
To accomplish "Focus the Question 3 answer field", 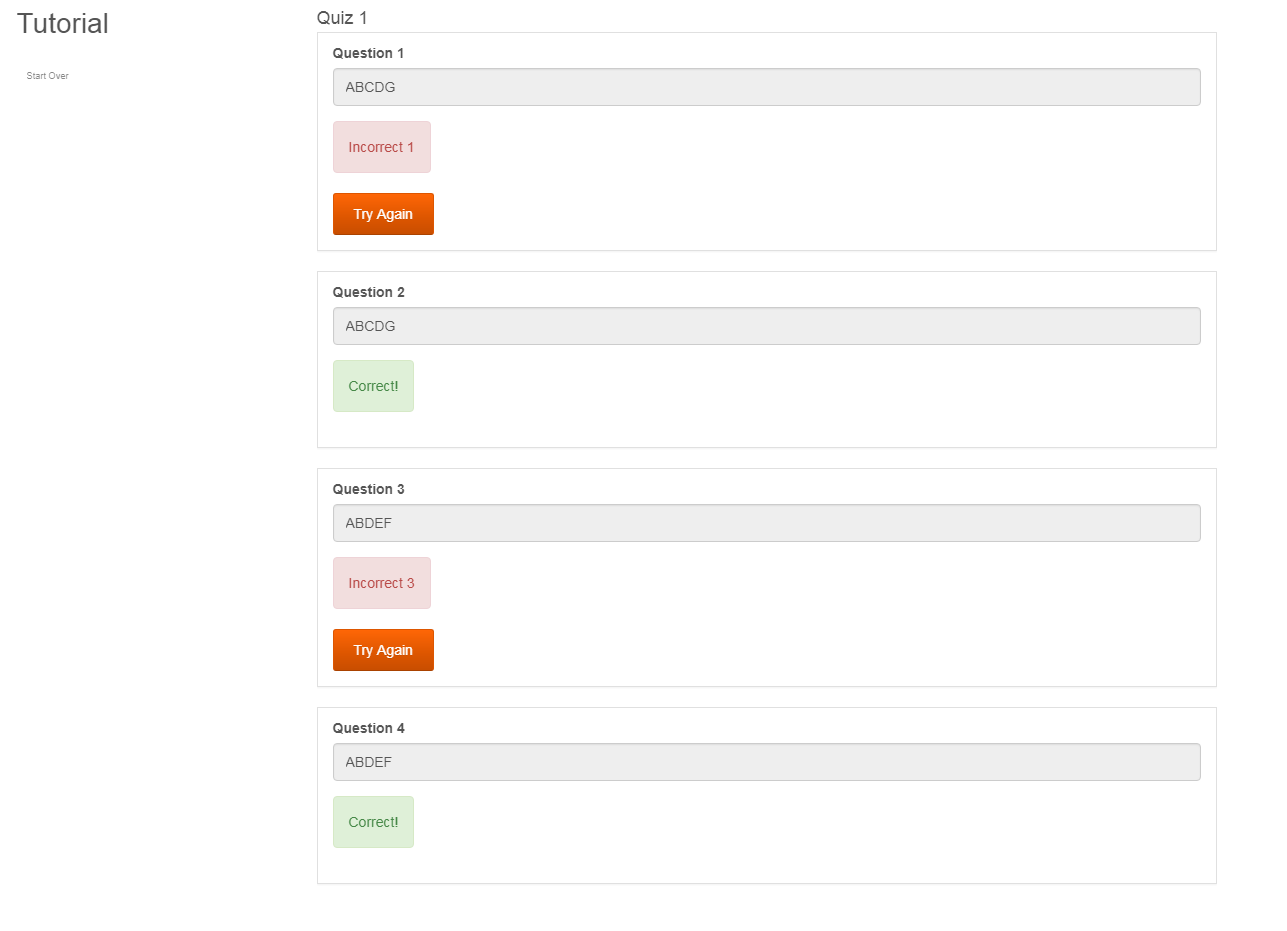I will click(x=766, y=523).
